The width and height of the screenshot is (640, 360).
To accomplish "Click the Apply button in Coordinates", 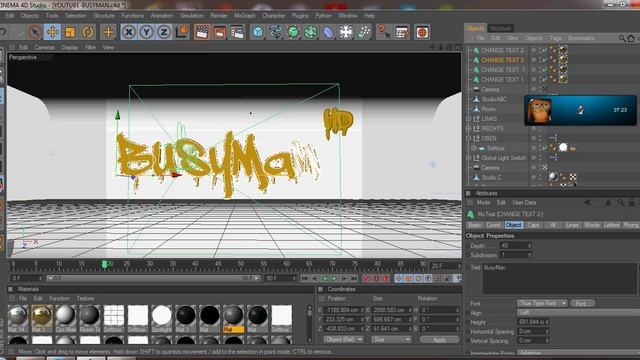I will tap(439, 340).
